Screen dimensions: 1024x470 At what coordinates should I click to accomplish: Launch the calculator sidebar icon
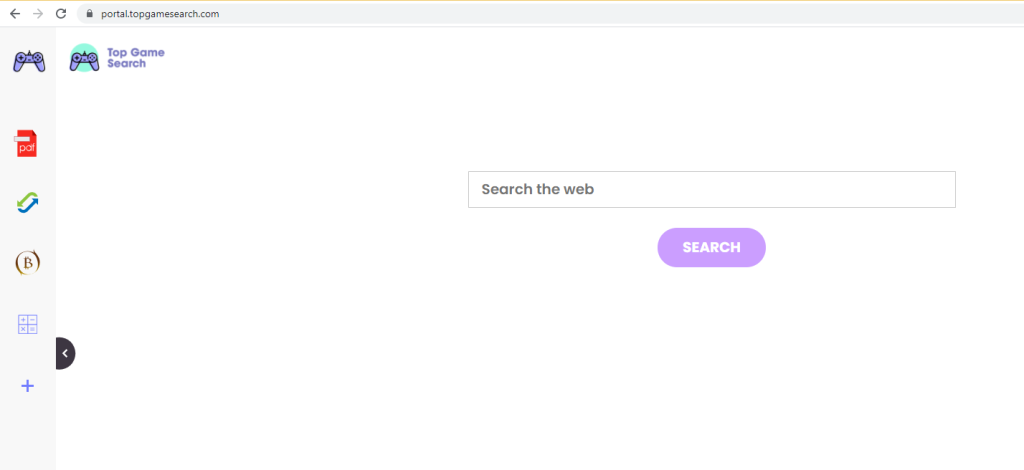(x=27, y=324)
